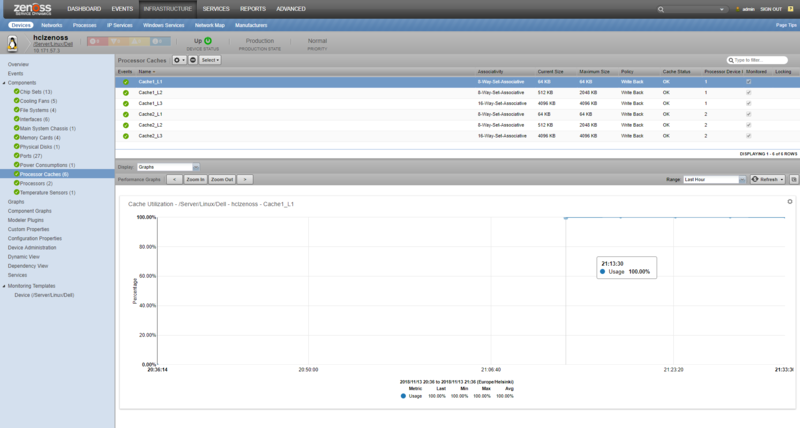The width and height of the screenshot is (800, 428).
Task: Click the Temperature Sensors green status icon
Action: coord(16,192)
